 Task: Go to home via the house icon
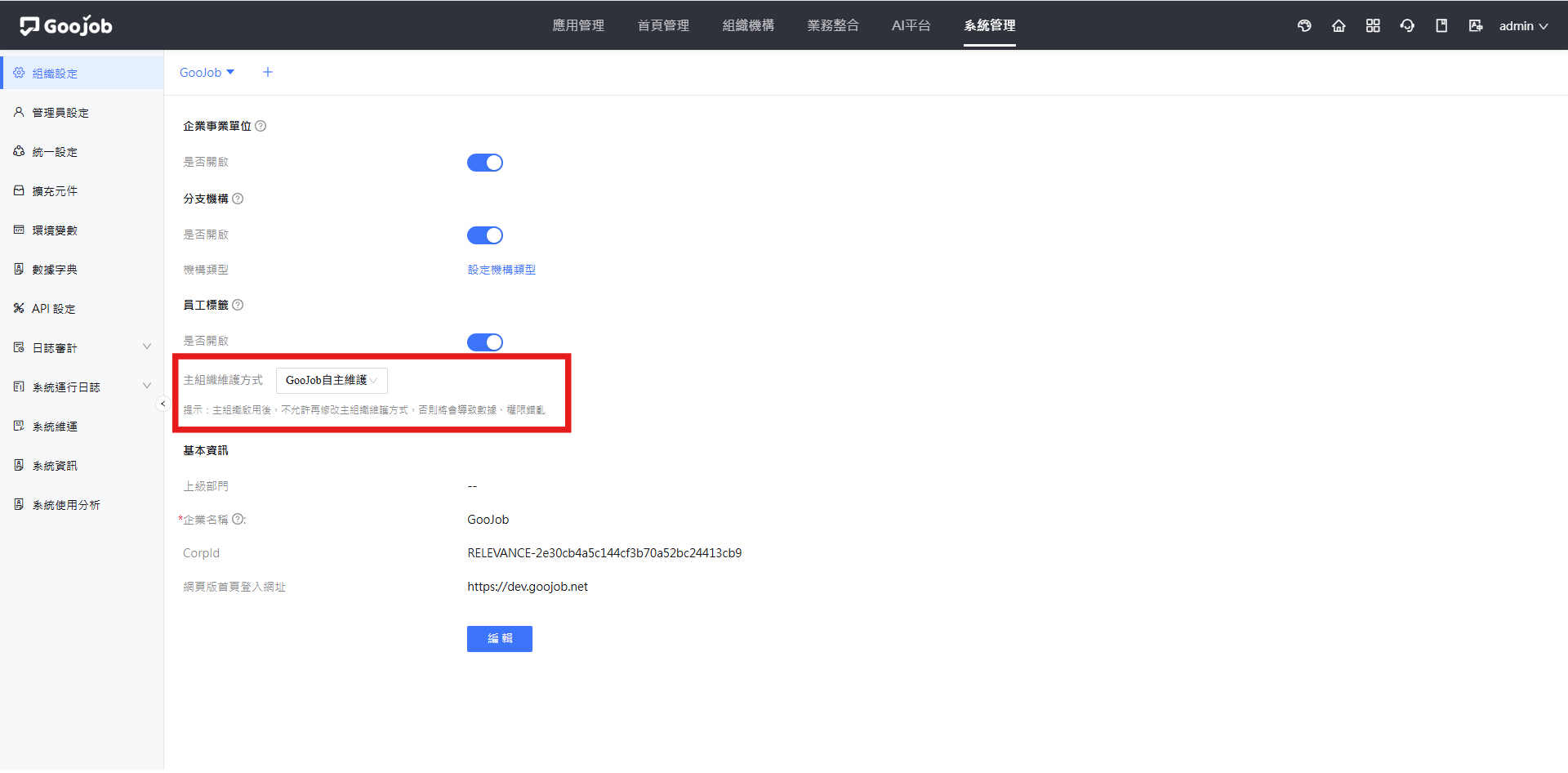point(1339,26)
